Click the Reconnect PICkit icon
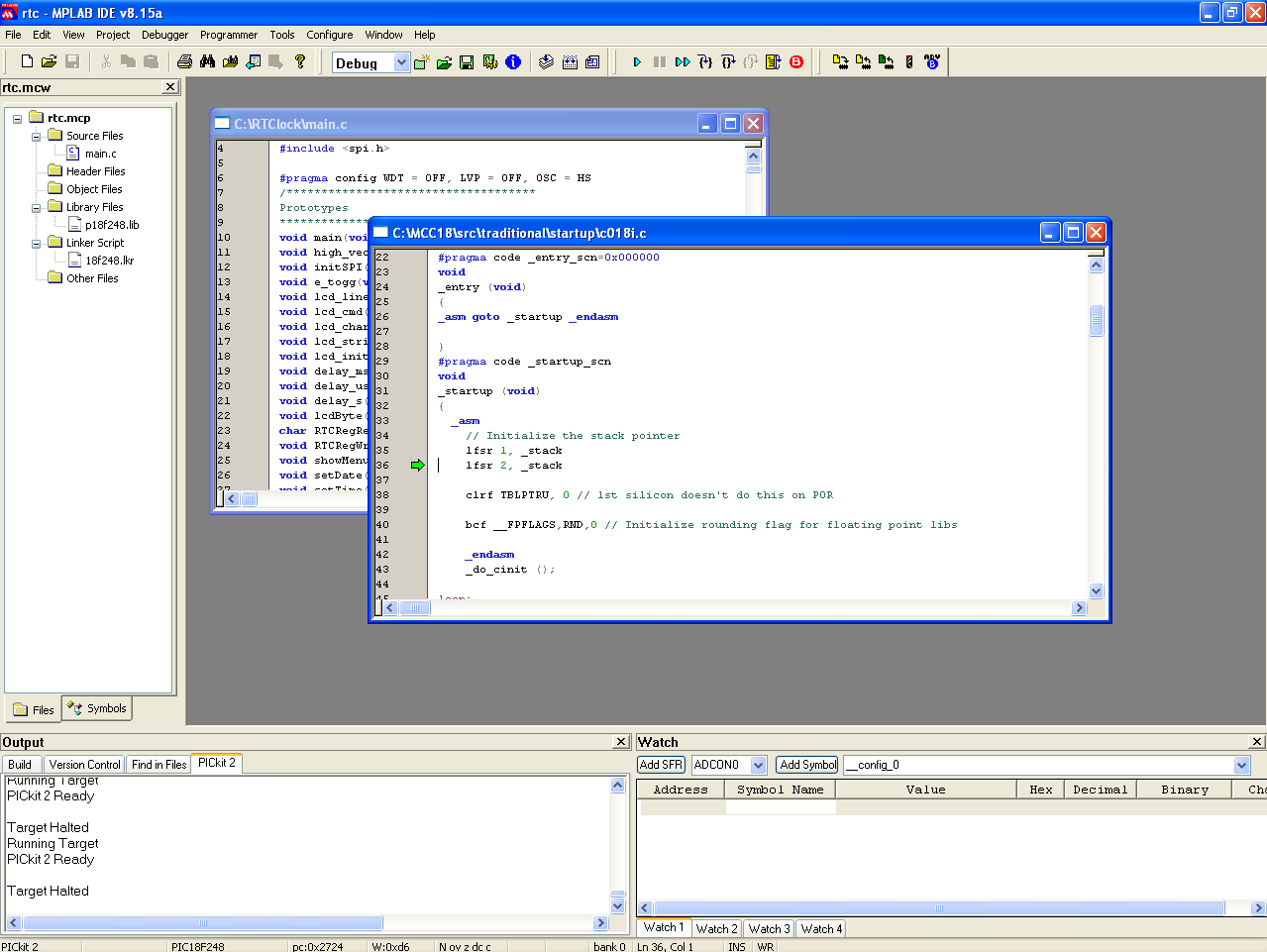The image size is (1267, 952). coord(908,61)
